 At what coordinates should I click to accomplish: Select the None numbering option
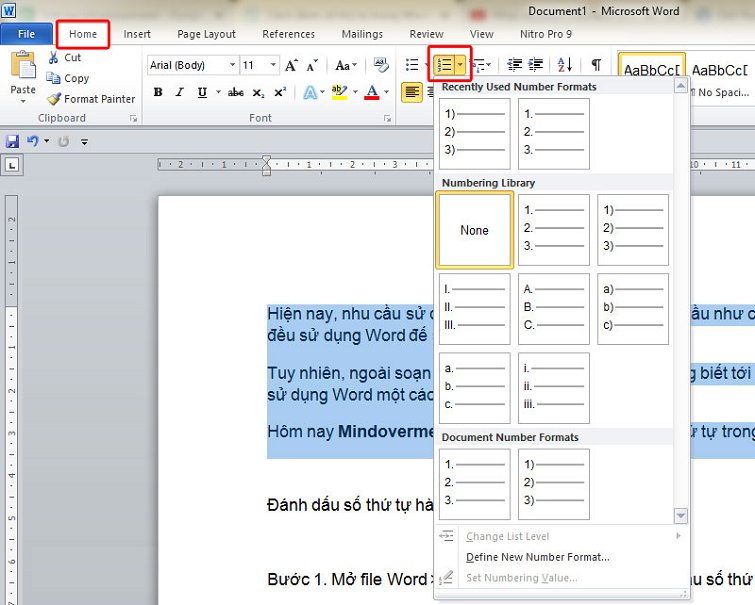474,230
